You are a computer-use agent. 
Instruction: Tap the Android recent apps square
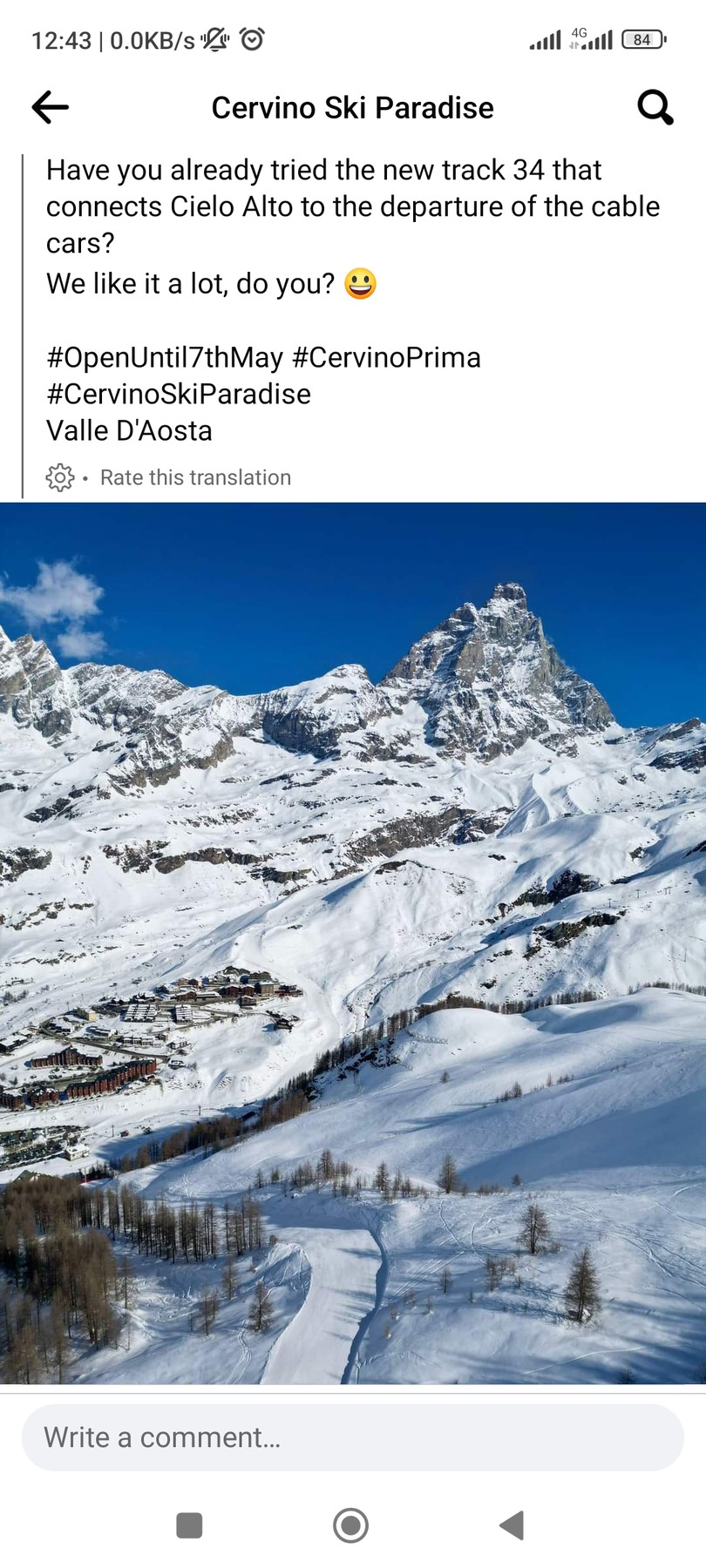189,1525
